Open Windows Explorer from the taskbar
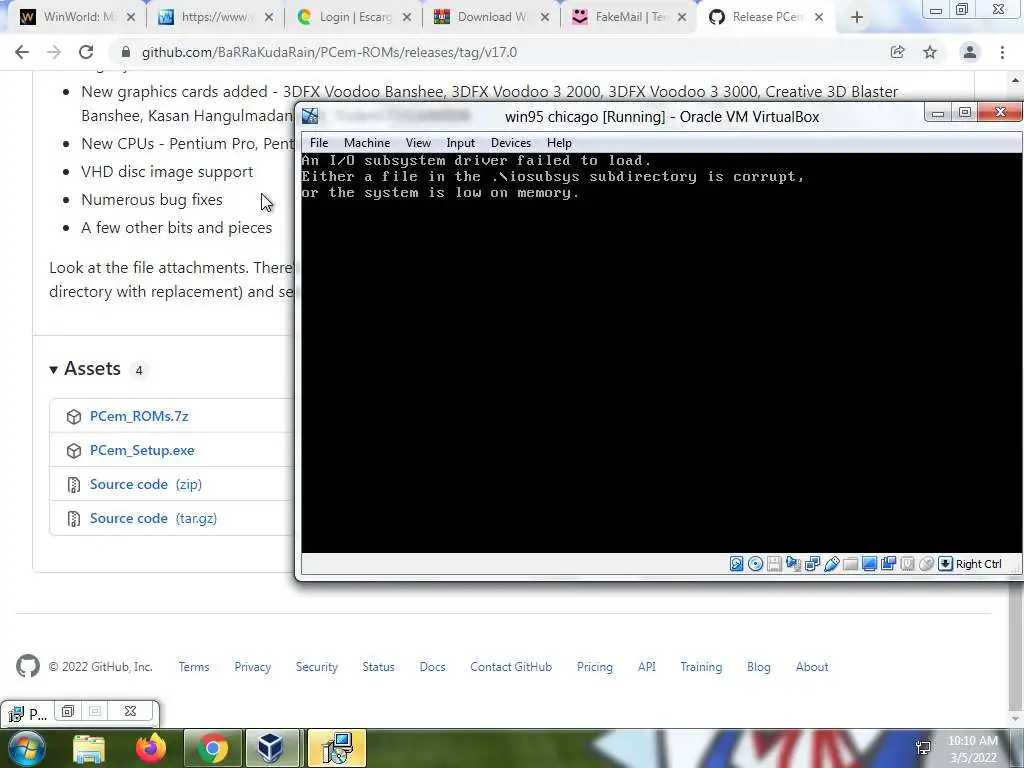 pyautogui.click(x=89, y=748)
